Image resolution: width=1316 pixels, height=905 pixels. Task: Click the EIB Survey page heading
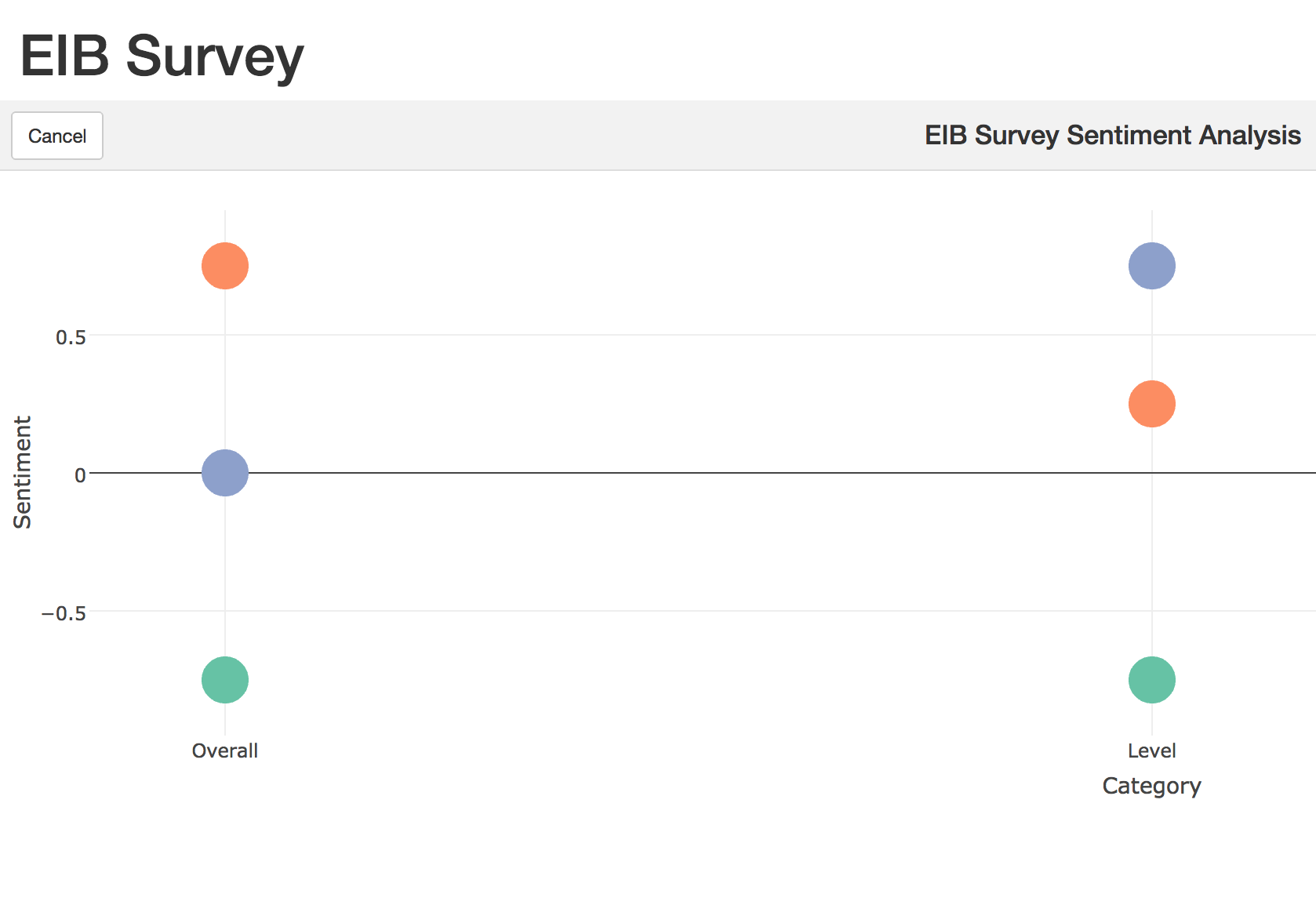click(162, 56)
